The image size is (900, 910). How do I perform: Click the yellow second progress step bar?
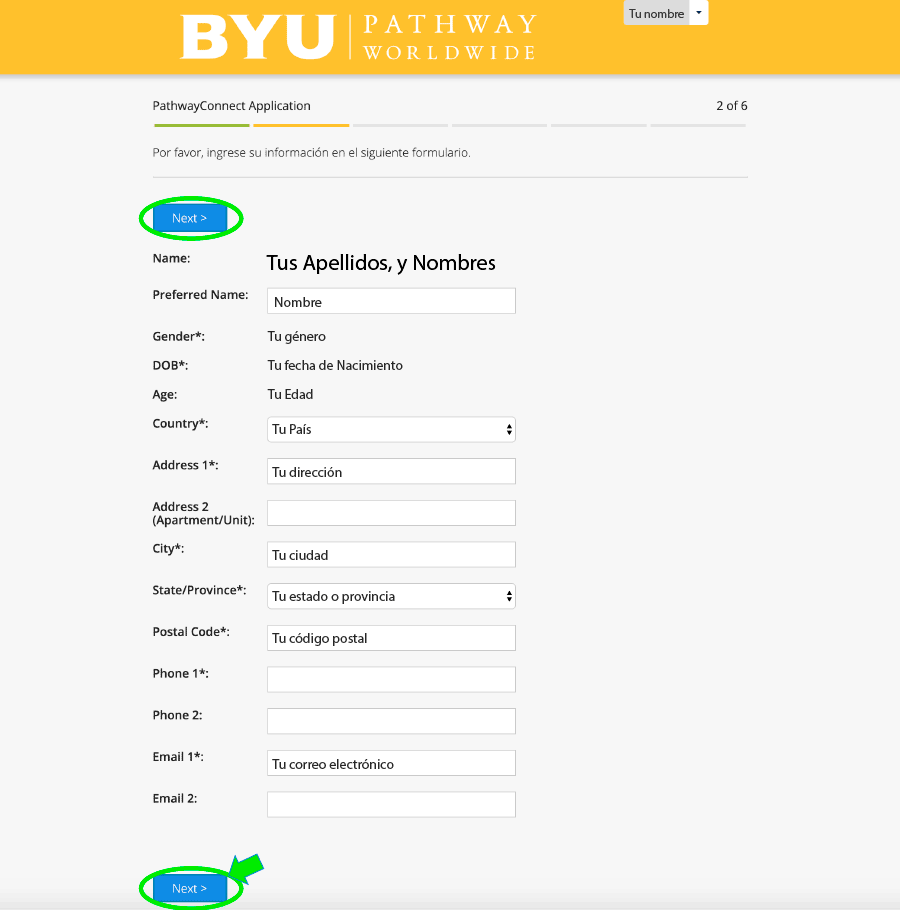click(x=301, y=125)
